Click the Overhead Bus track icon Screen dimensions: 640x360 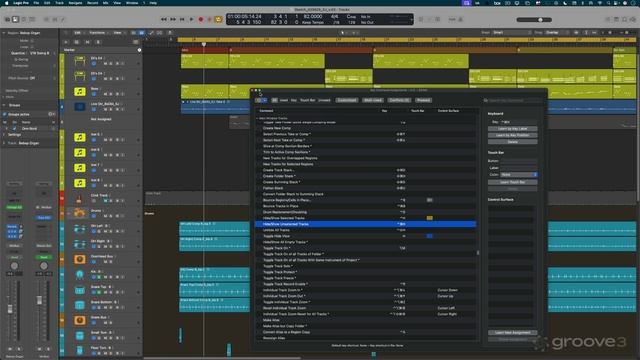tap(80, 259)
